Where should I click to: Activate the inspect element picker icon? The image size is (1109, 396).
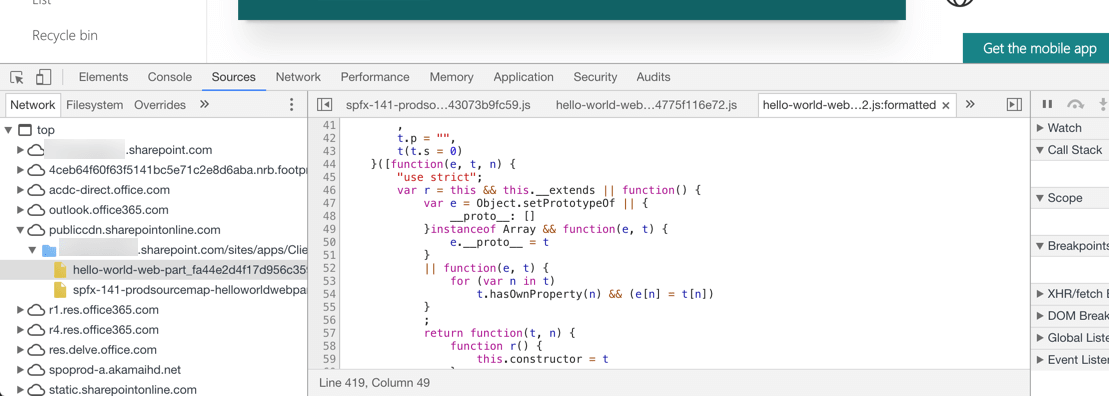point(18,77)
